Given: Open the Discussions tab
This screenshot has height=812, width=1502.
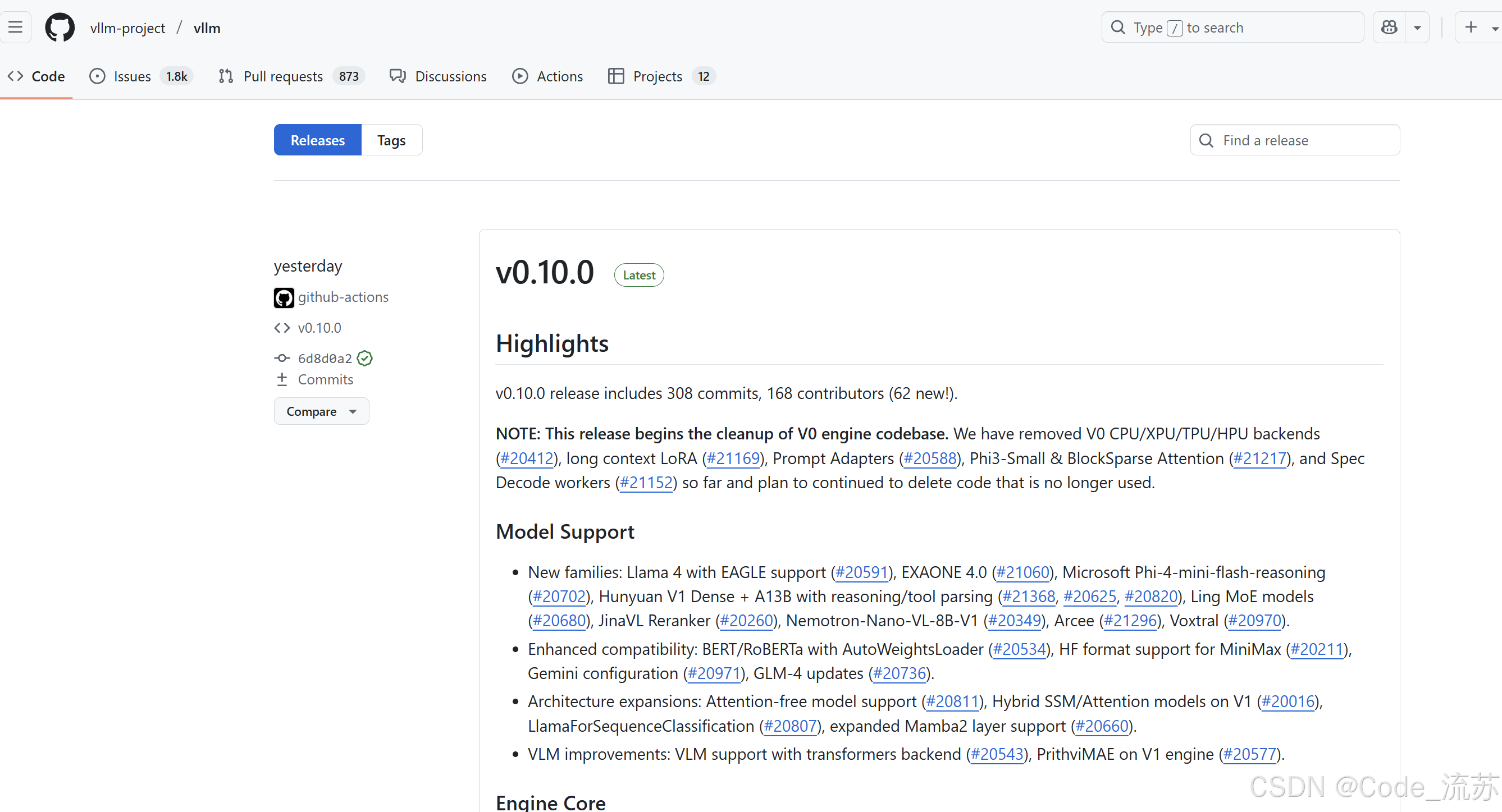Looking at the screenshot, I should tap(438, 76).
